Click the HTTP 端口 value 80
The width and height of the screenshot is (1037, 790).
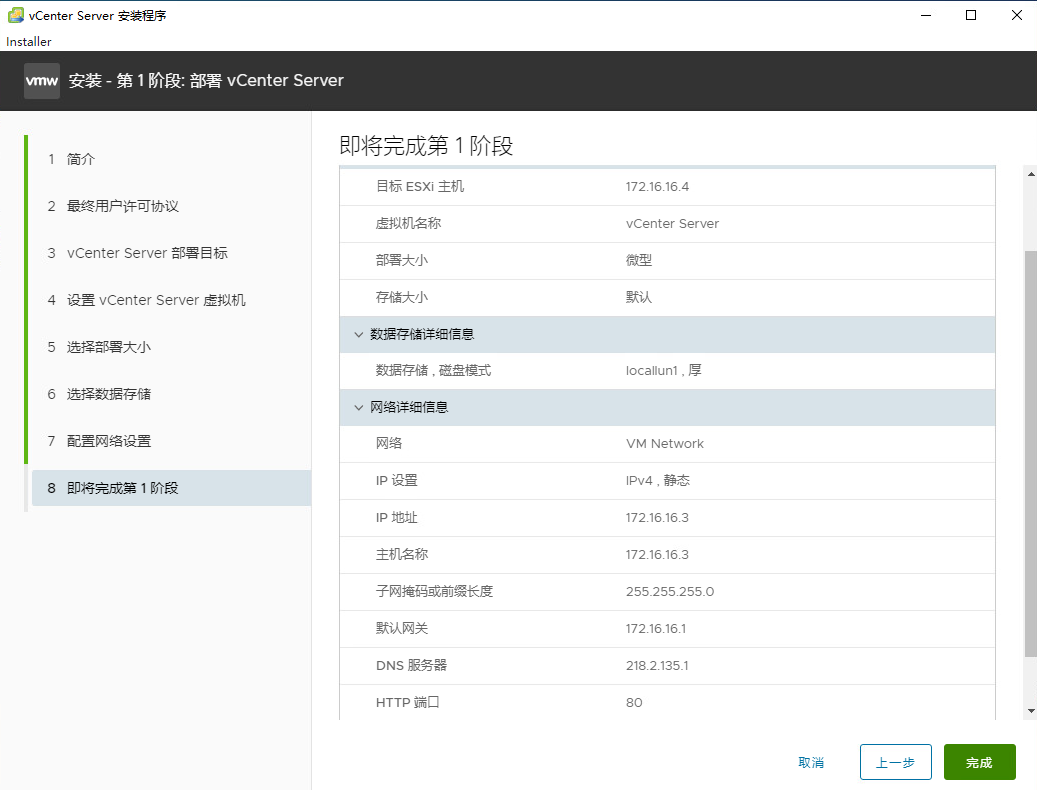(634, 703)
